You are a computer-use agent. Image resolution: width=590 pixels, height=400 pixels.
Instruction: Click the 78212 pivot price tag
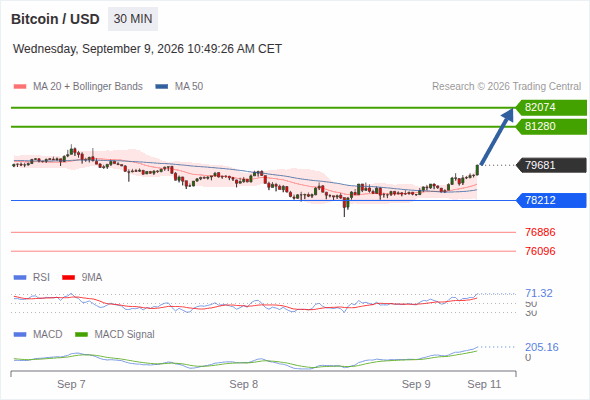point(551,200)
